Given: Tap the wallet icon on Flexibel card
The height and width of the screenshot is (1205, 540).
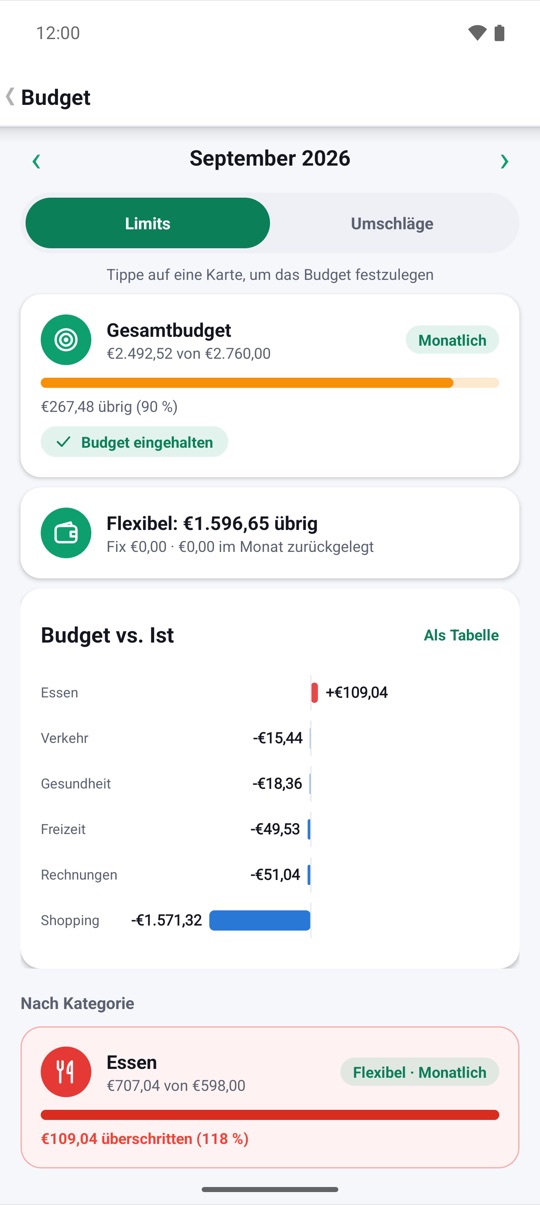Looking at the screenshot, I should point(66,533).
